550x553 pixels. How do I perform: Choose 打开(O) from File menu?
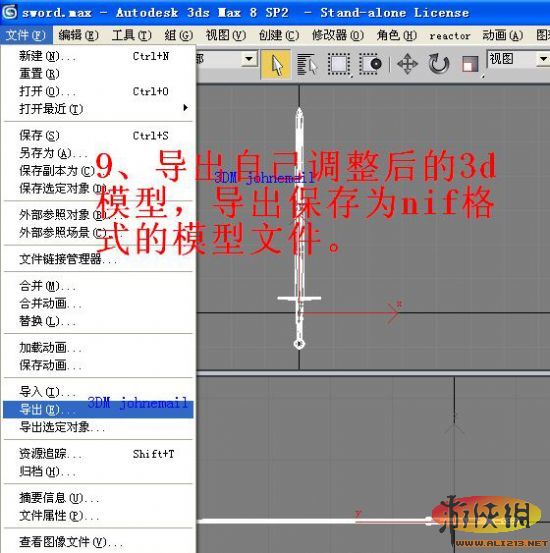coord(98,91)
